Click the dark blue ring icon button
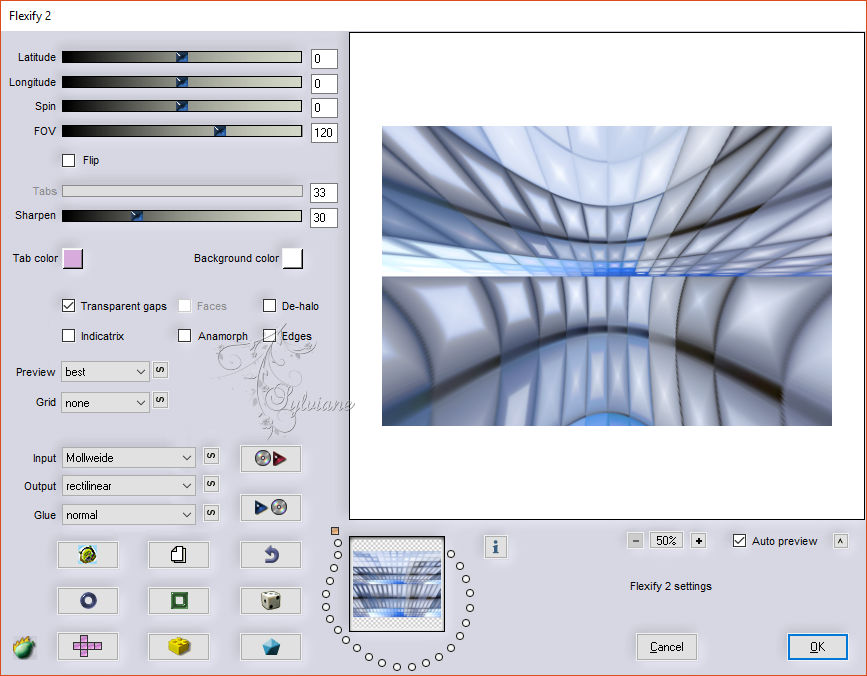The image size is (867, 676). point(88,600)
